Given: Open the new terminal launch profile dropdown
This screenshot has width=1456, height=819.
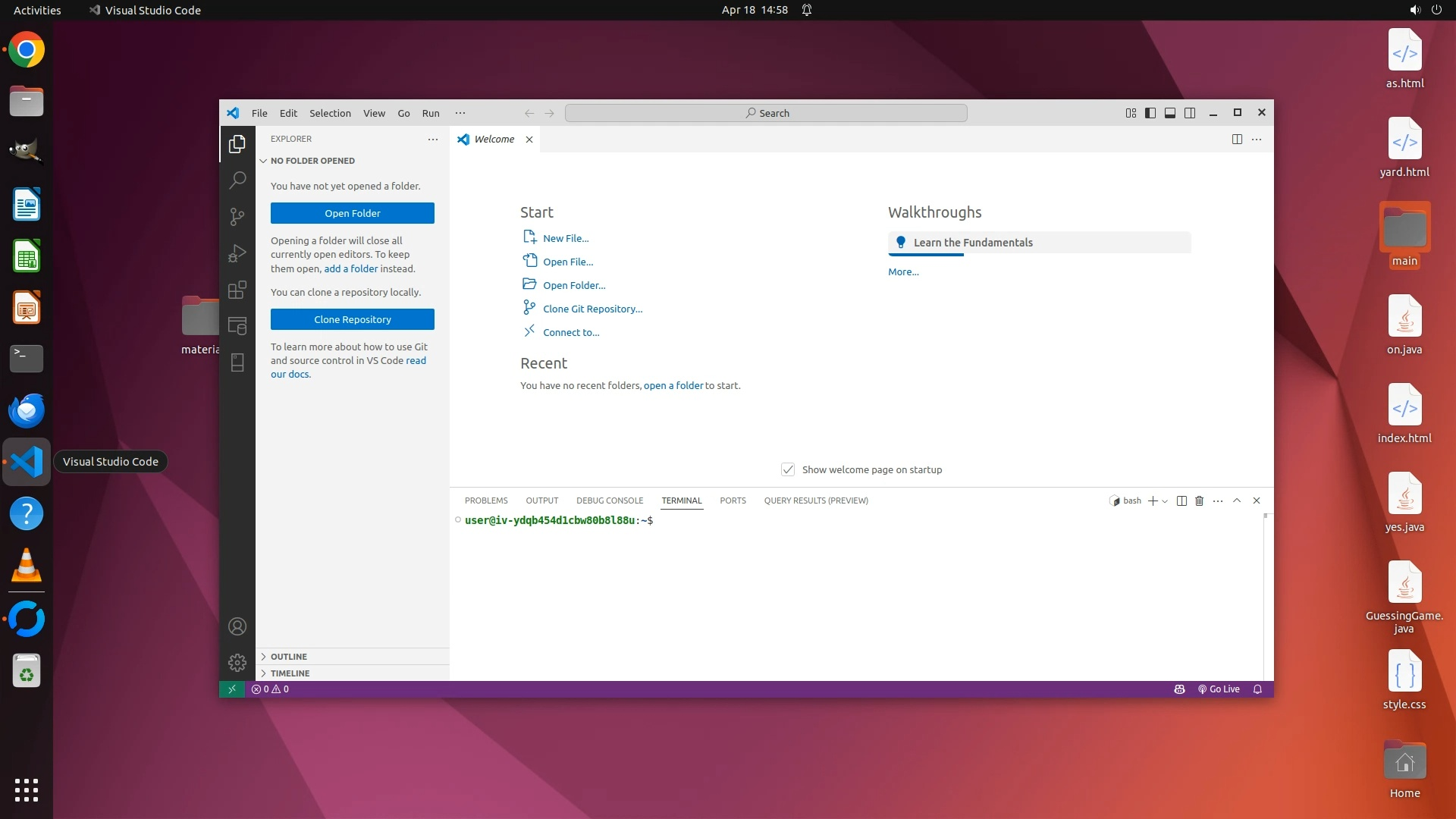Looking at the screenshot, I should [x=1166, y=501].
